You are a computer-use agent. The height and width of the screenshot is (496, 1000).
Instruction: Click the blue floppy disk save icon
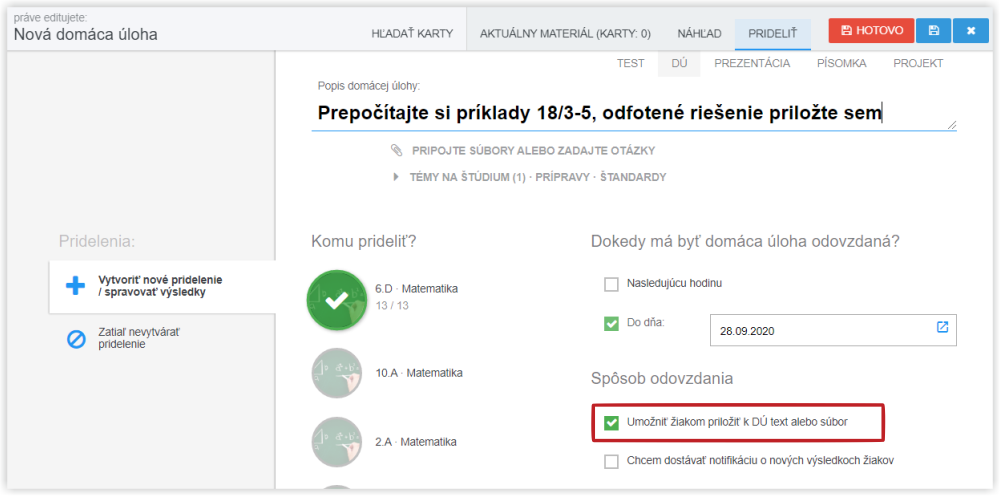(x=933, y=31)
